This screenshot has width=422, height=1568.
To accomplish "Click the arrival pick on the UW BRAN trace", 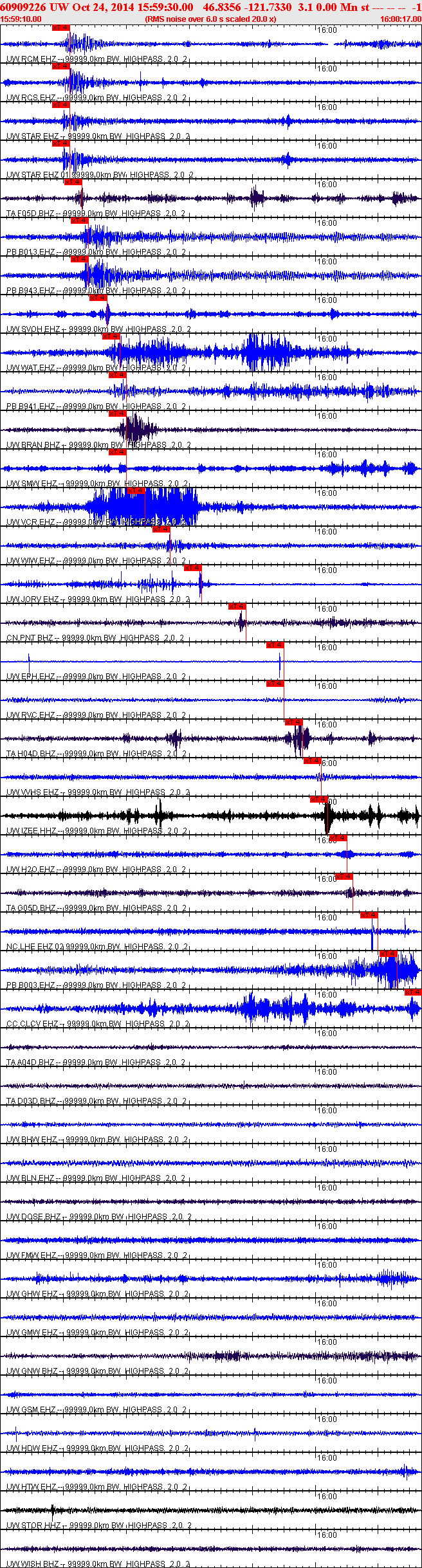I will coord(118,414).
